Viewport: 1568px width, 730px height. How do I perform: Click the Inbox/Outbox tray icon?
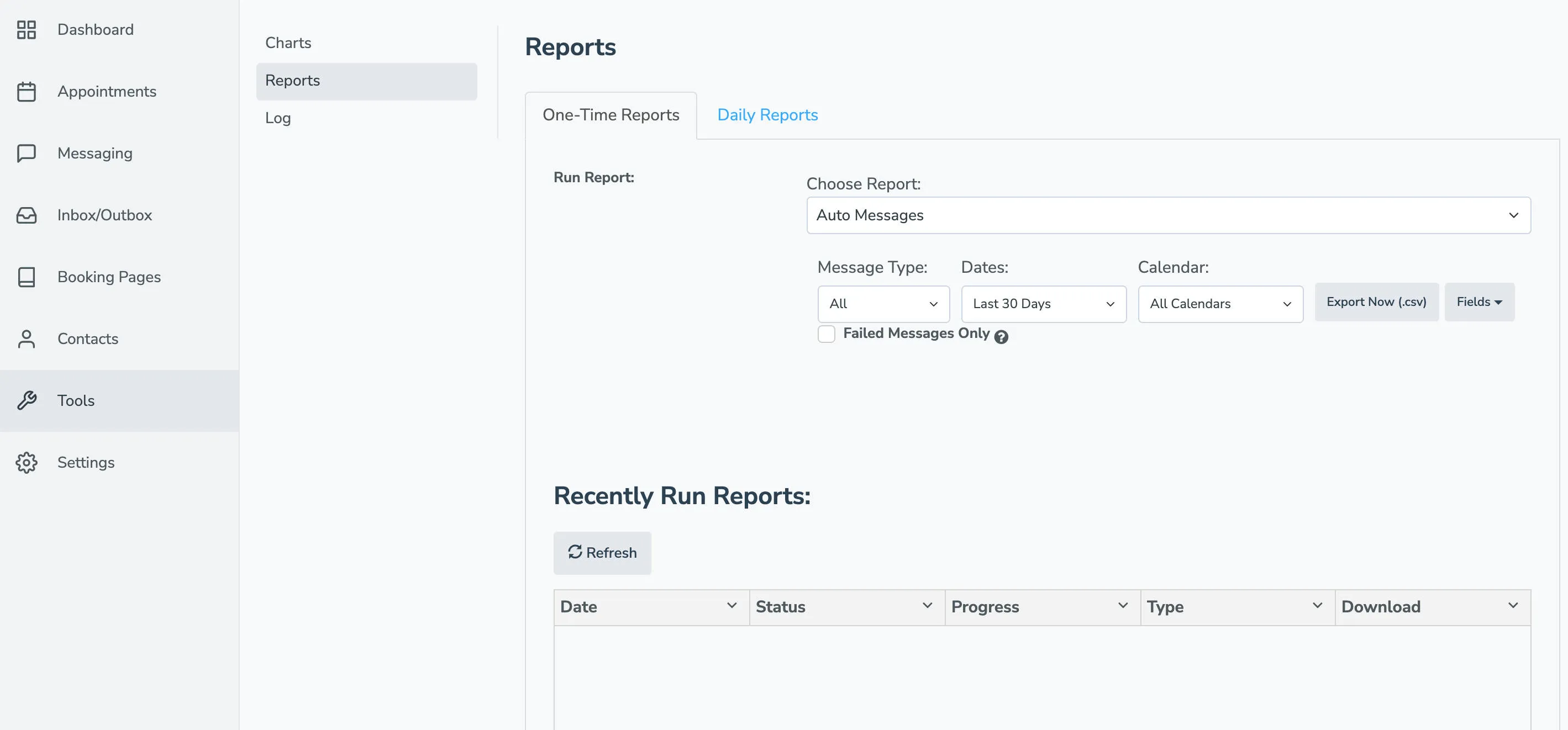pyautogui.click(x=26, y=215)
